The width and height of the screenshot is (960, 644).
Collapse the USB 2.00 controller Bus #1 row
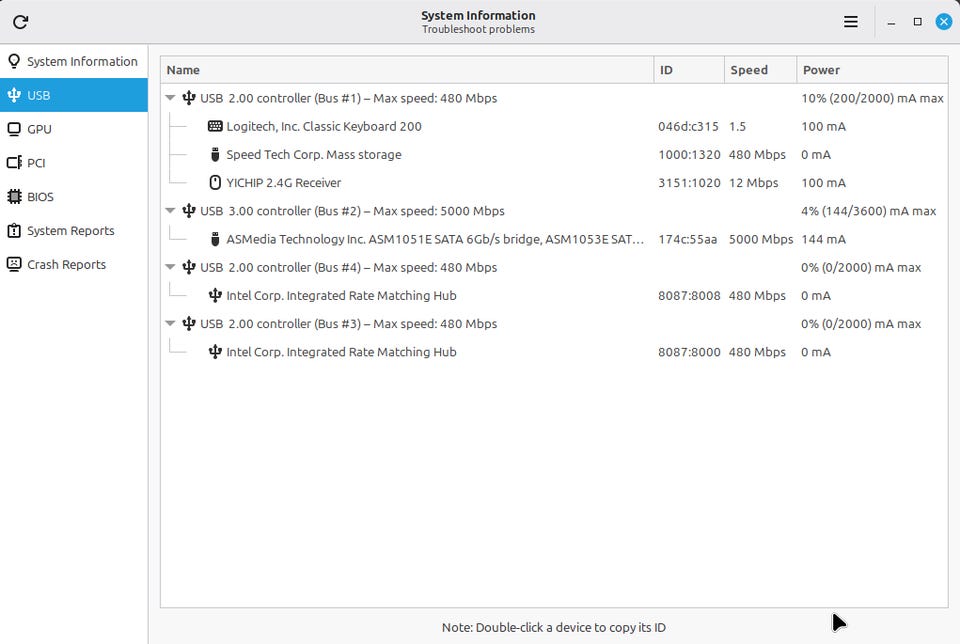coord(171,99)
